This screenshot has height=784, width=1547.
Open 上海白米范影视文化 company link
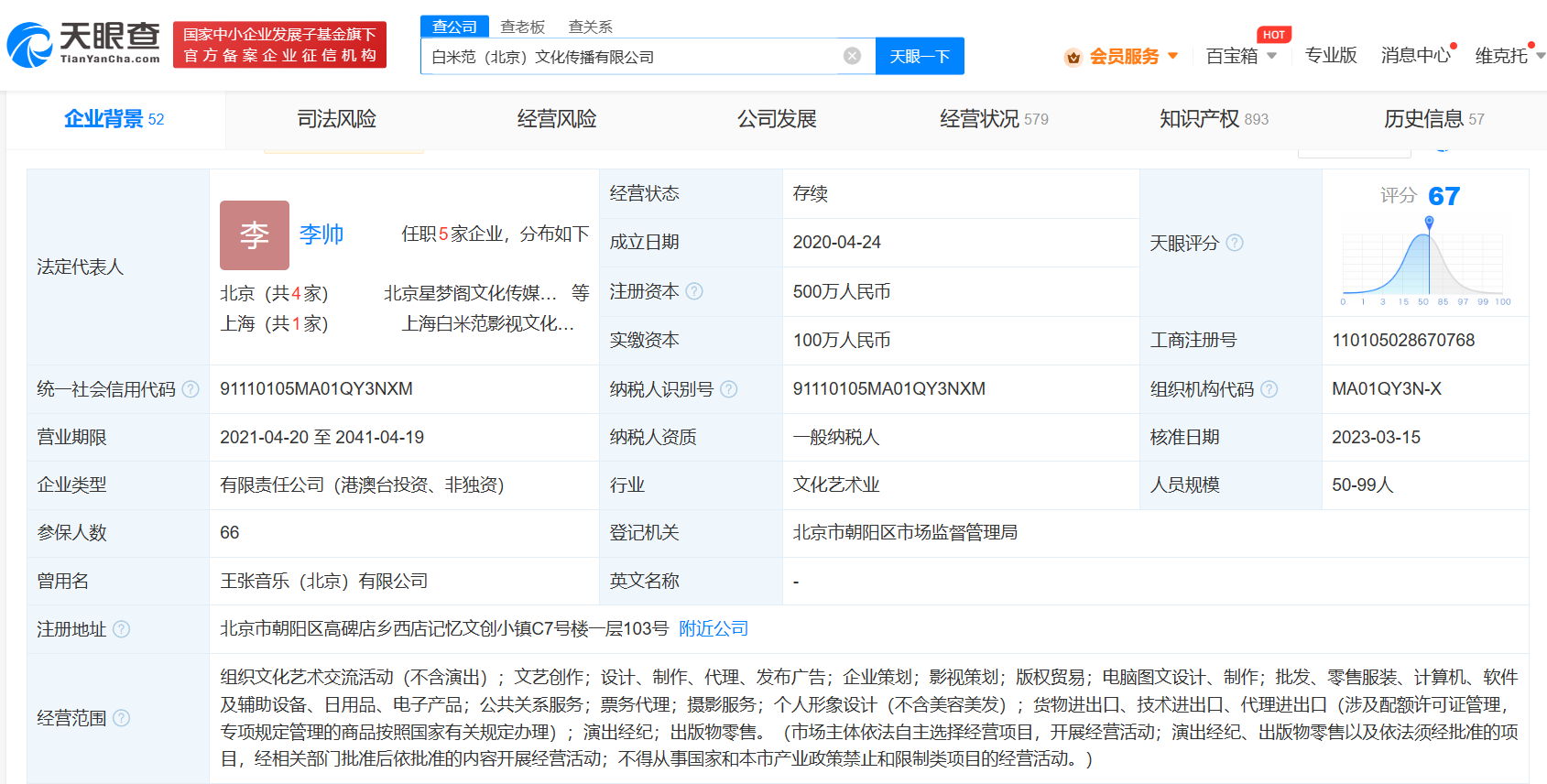click(488, 323)
